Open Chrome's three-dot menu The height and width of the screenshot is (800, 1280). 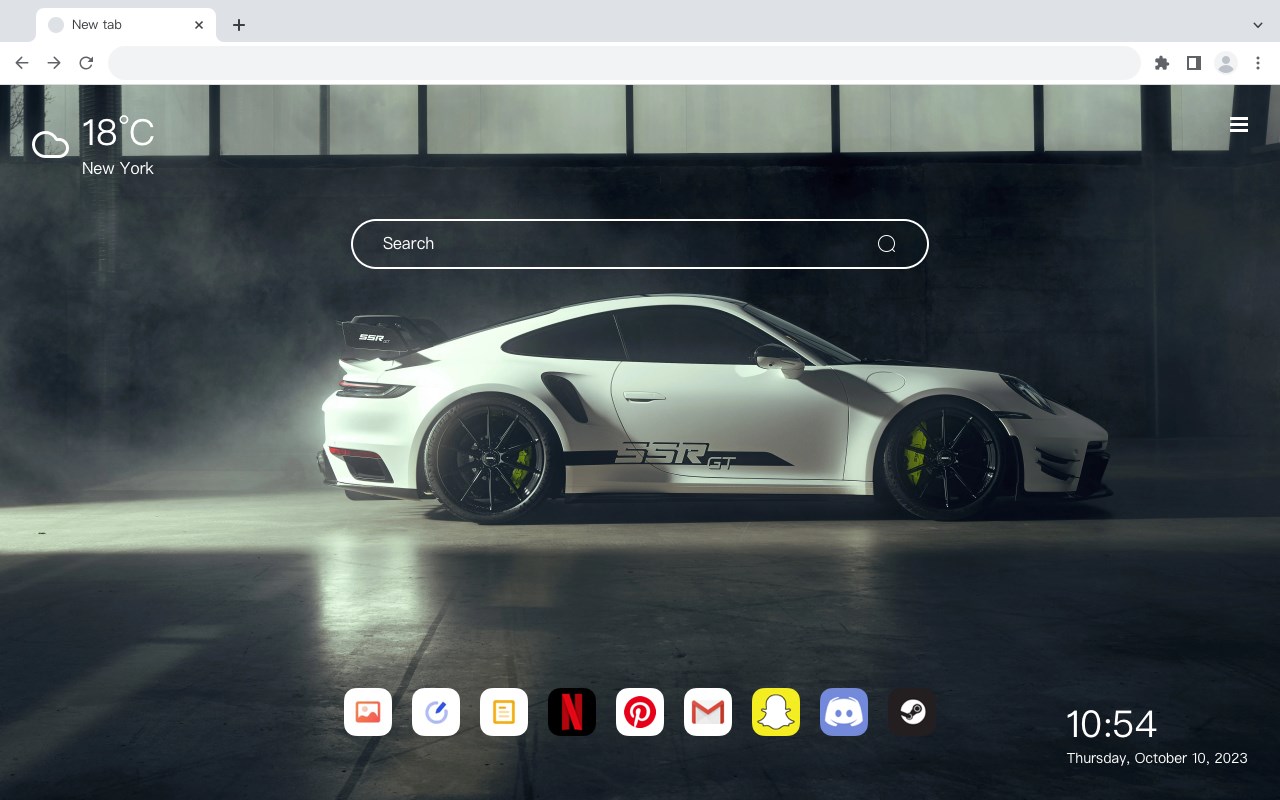click(x=1258, y=63)
